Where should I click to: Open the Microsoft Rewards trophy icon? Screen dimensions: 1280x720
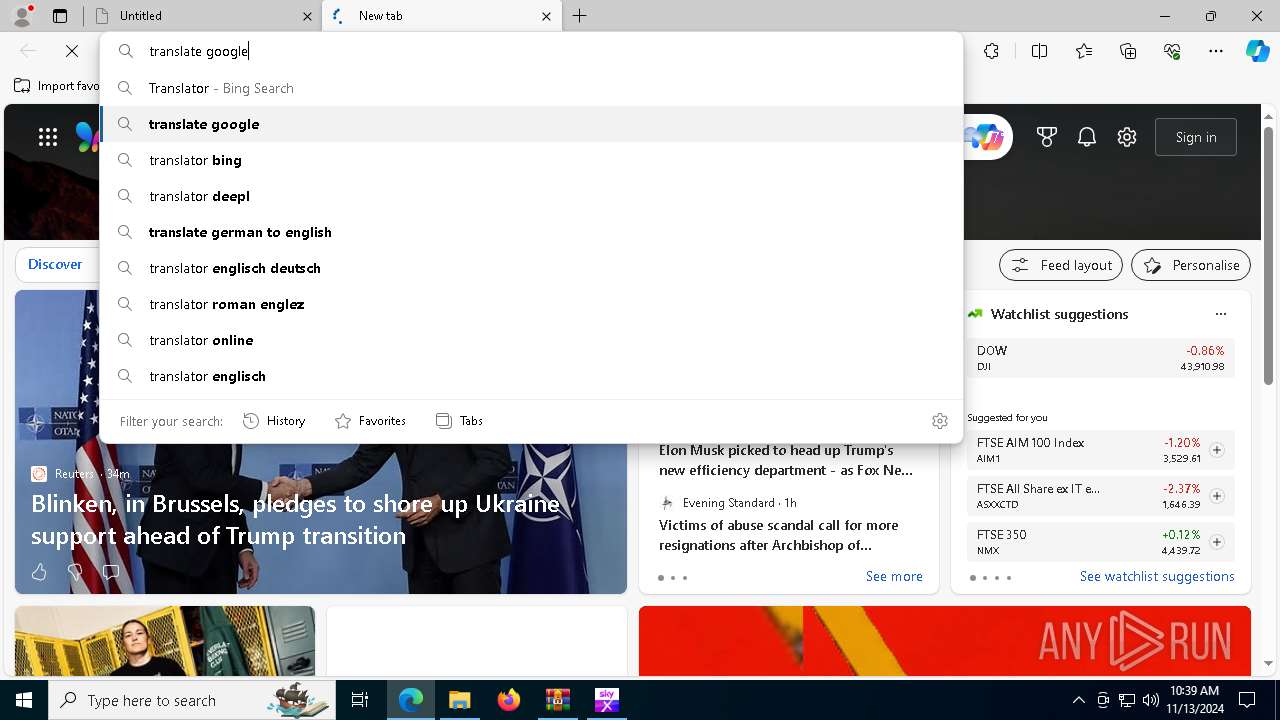point(1047,137)
